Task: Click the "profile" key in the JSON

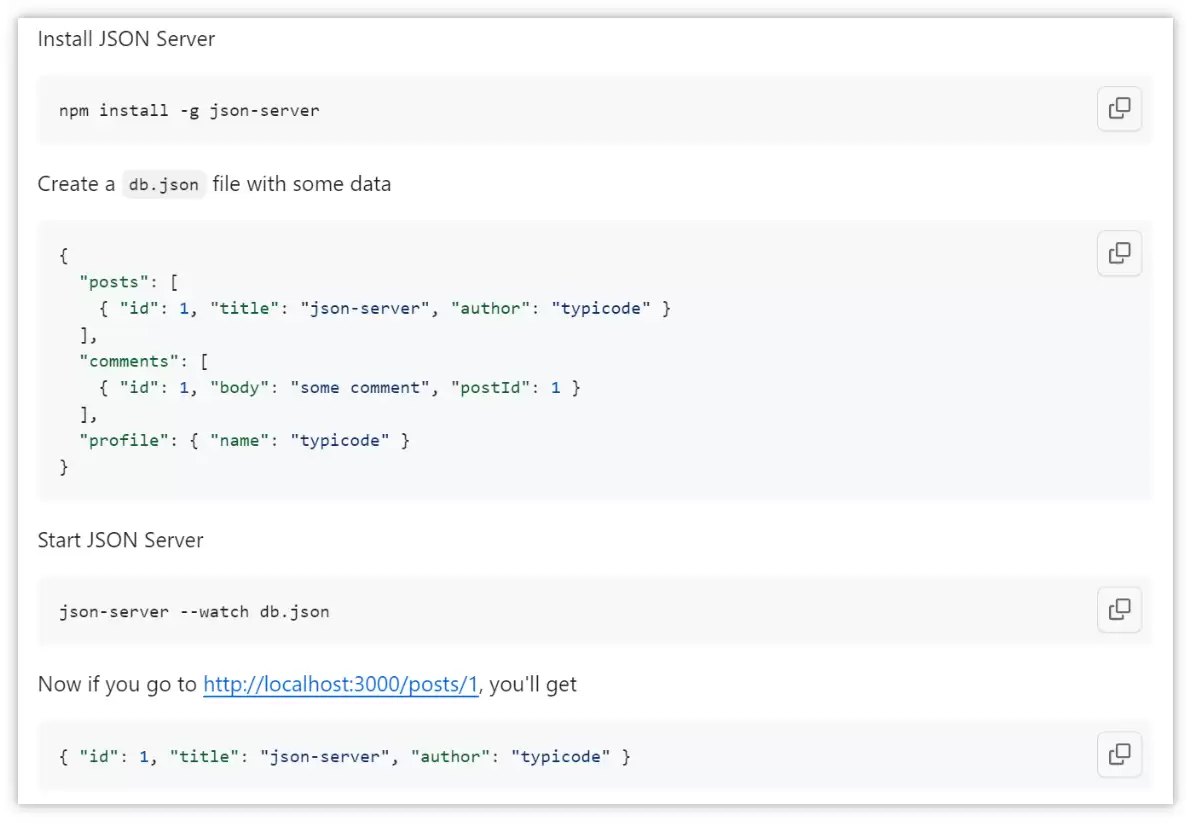Action: [x=124, y=441]
